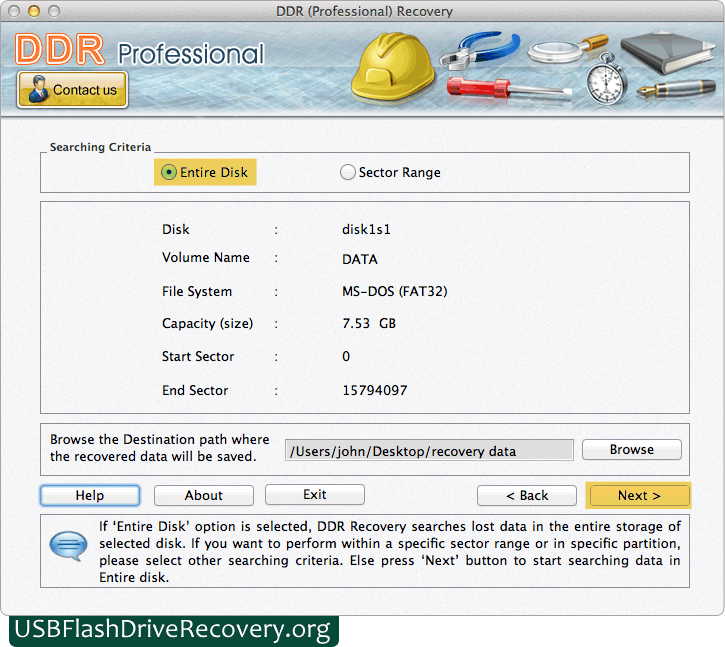Viewport: 725px width, 647px height.
Task: Minimize the window with yellow button
Action: 34,11
